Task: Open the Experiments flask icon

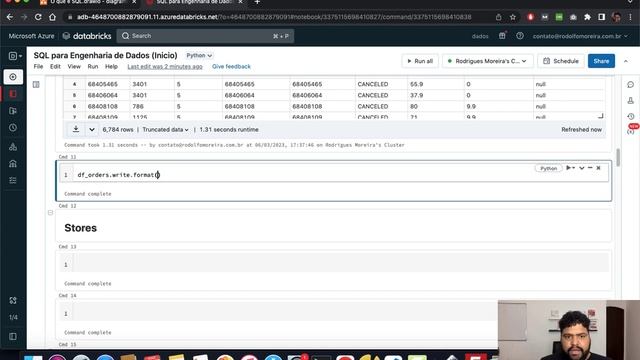Action: [631, 100]
